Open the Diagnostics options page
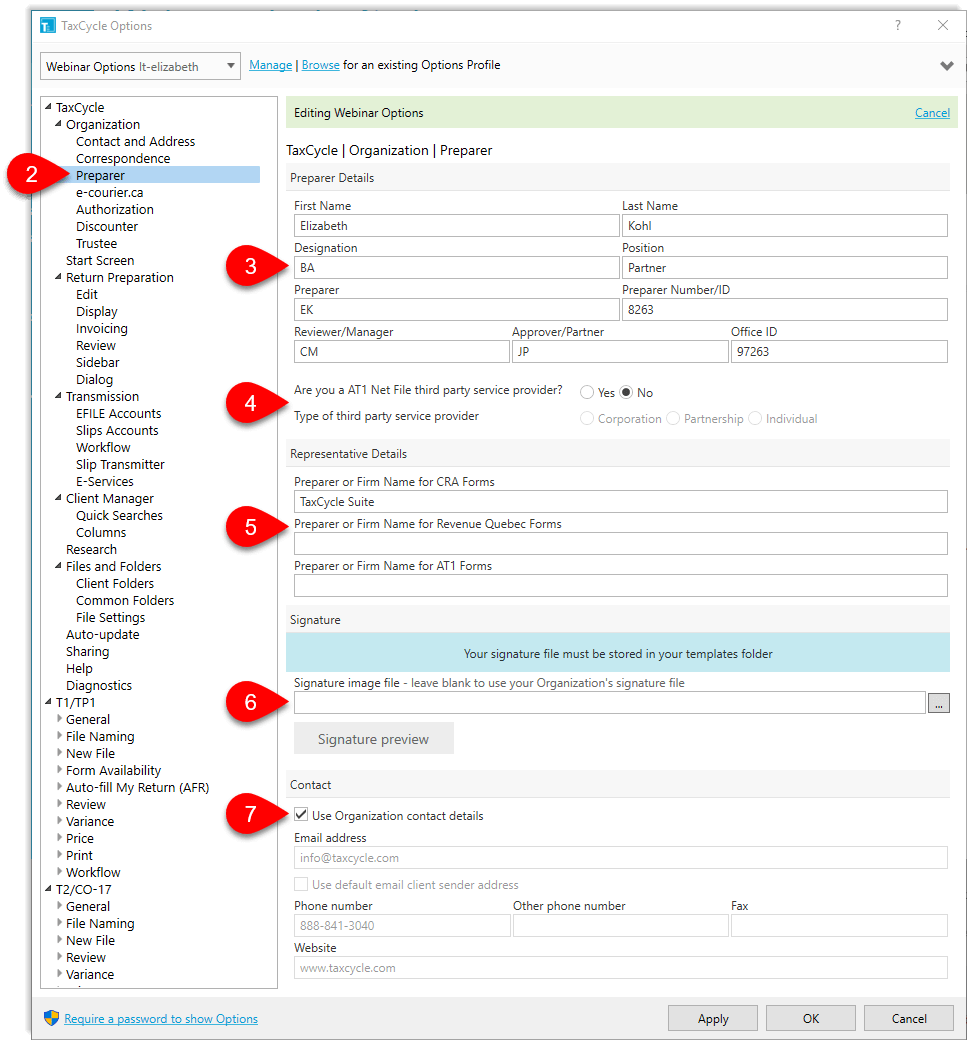Screen dimensions: 967x1040 [x=99, y=685]
